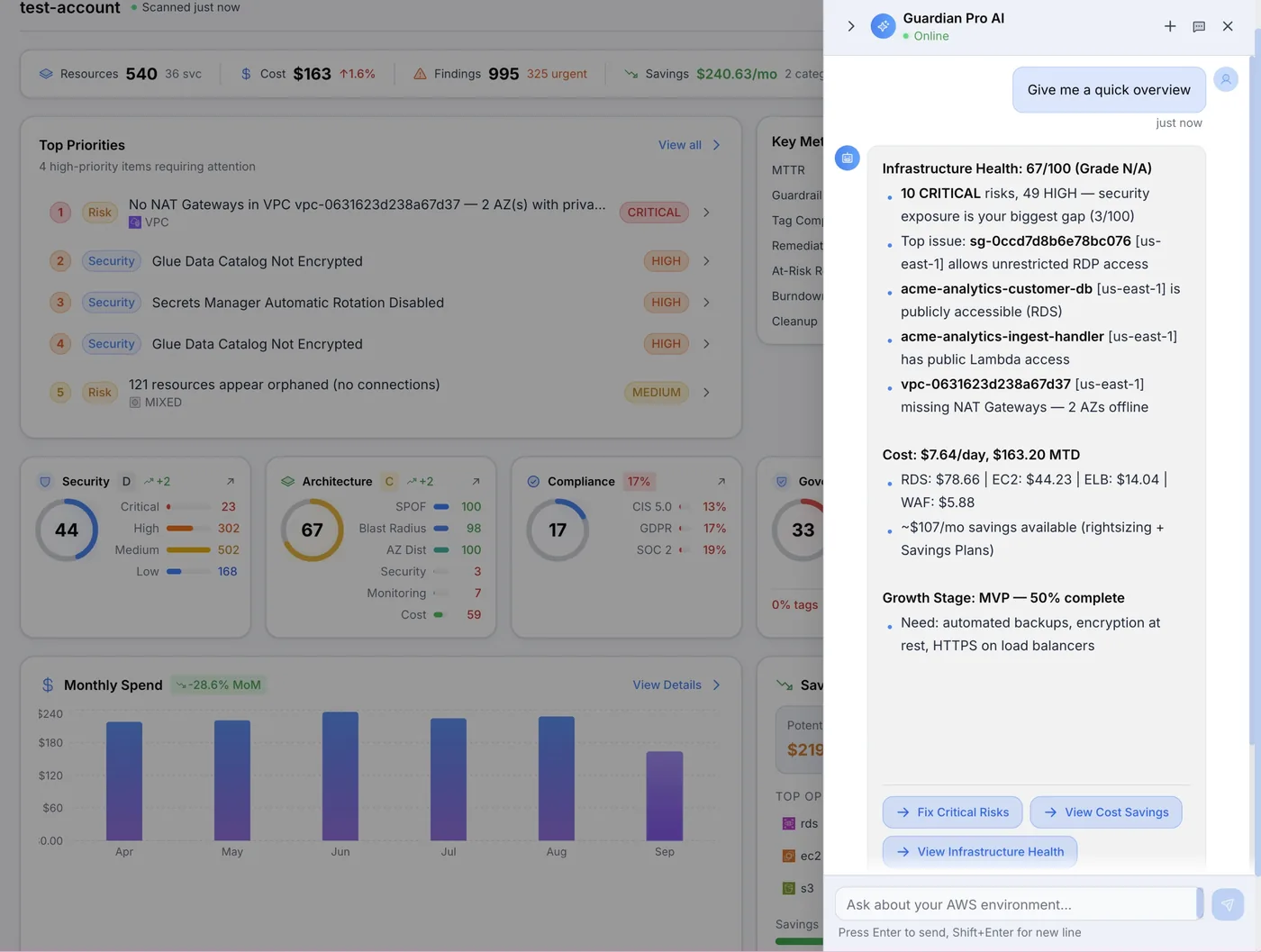
Task: Click View Infrastructure Health suggestion button
Action: [x=980, y=852]
